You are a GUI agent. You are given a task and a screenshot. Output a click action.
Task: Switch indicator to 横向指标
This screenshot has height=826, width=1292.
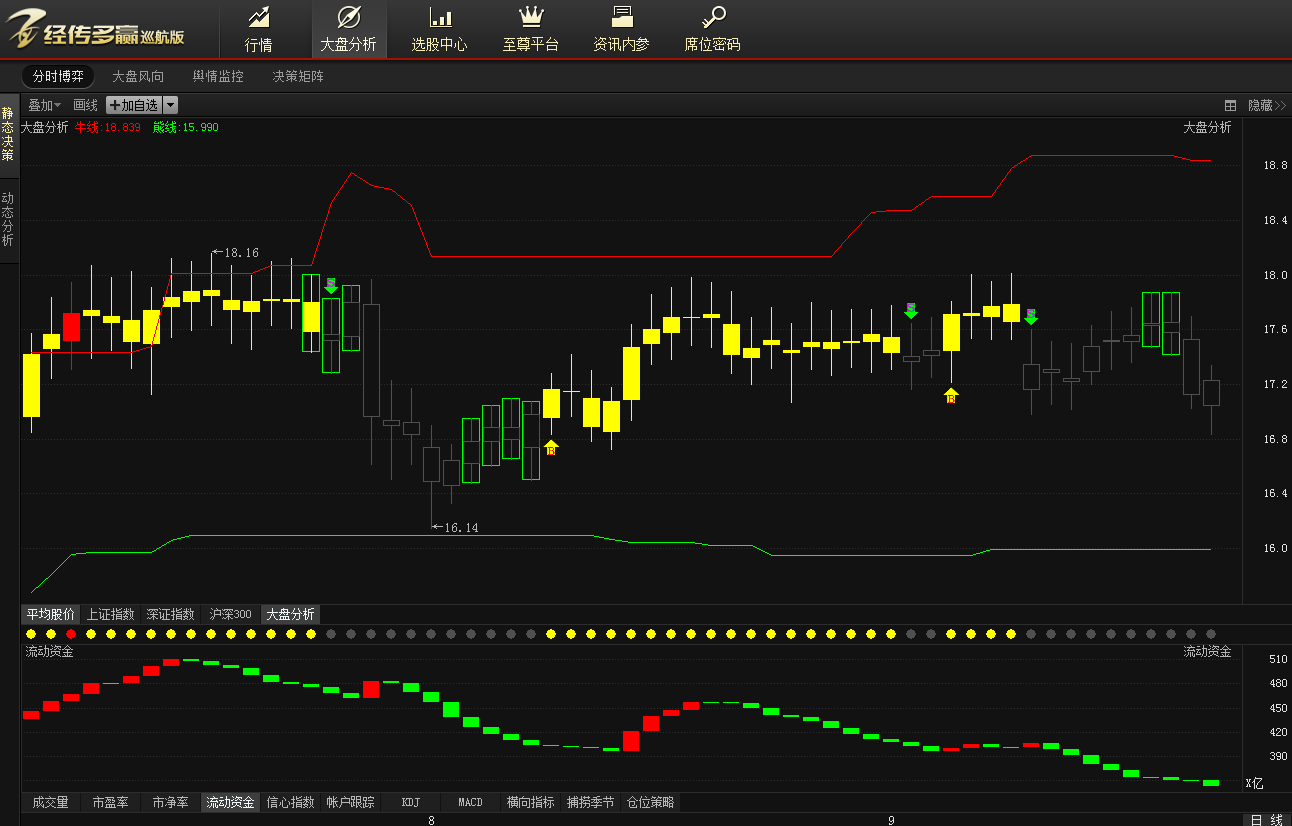pos(530,802)
